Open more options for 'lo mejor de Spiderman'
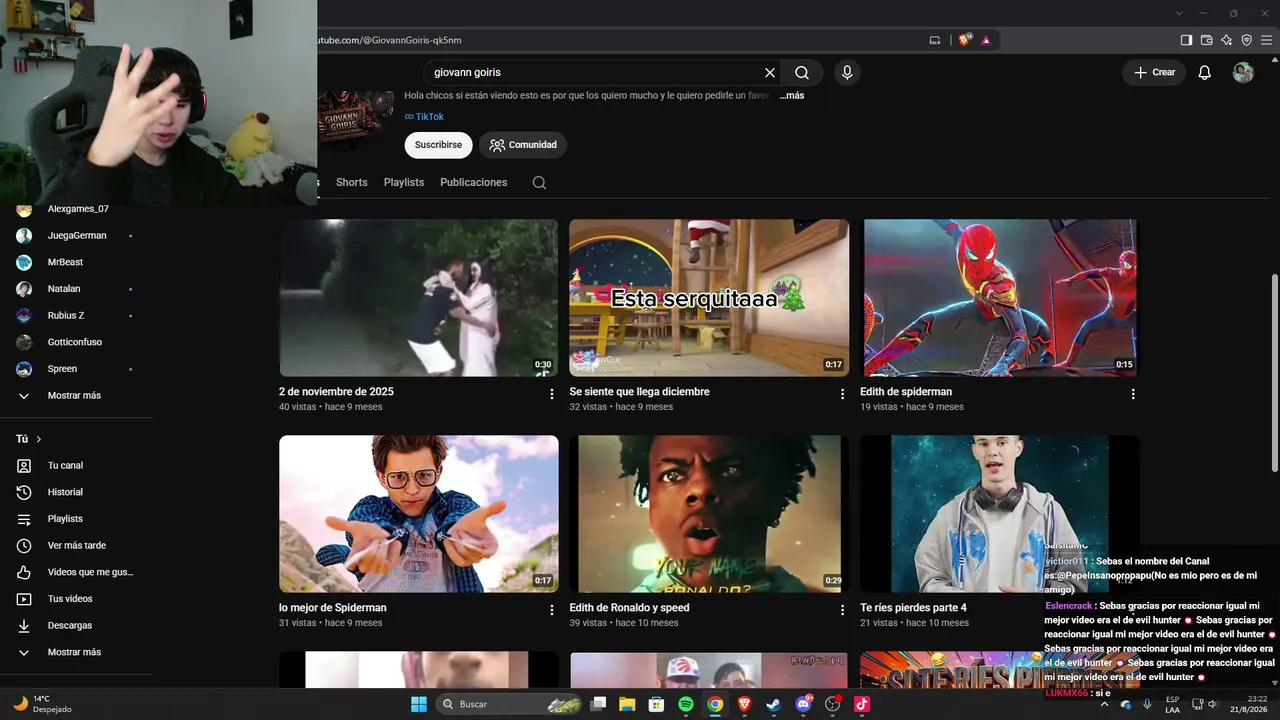The height and width of the screenshot is (720, 1280). tap(552, 610)
